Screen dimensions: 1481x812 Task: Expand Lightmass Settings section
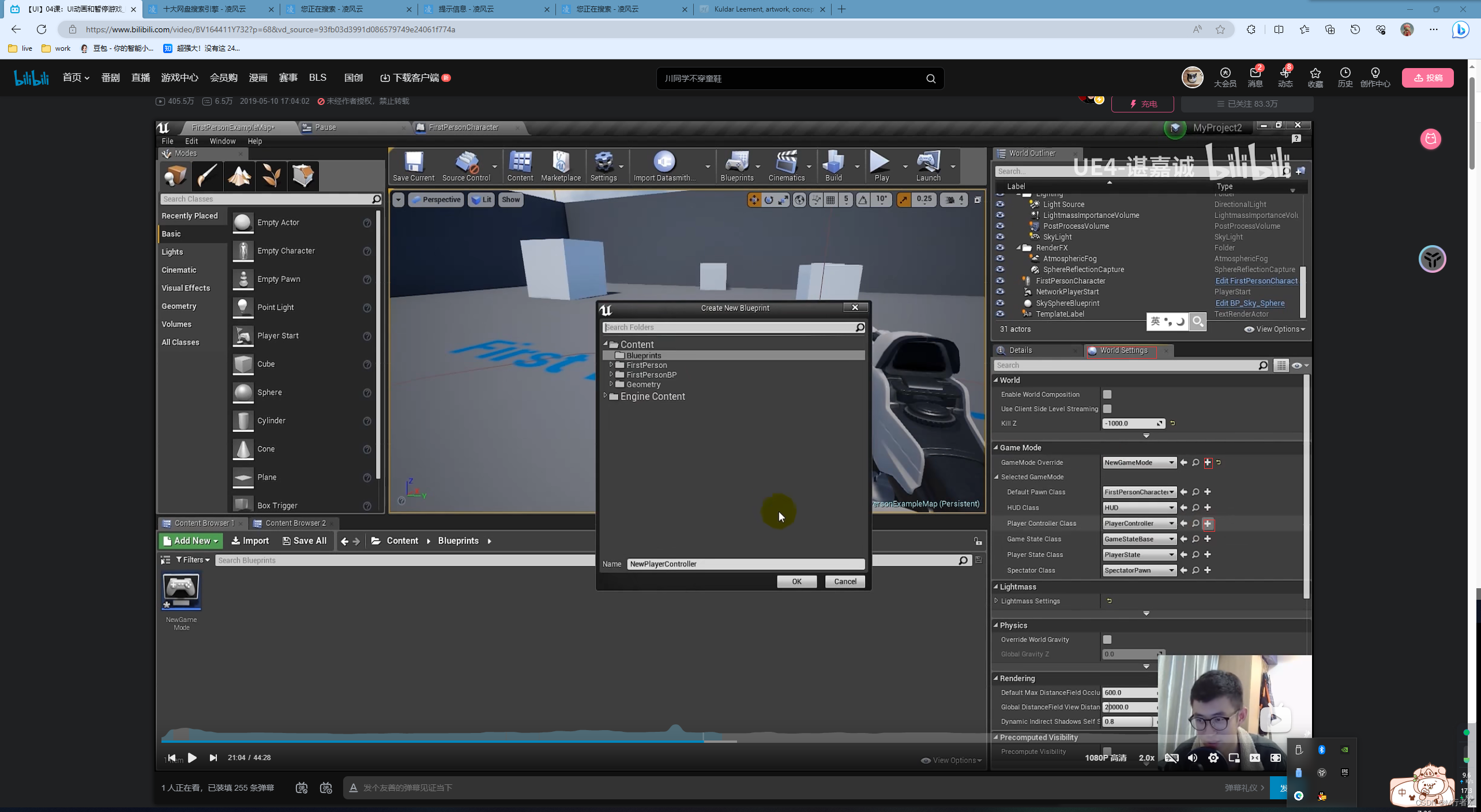coord(996,601)
